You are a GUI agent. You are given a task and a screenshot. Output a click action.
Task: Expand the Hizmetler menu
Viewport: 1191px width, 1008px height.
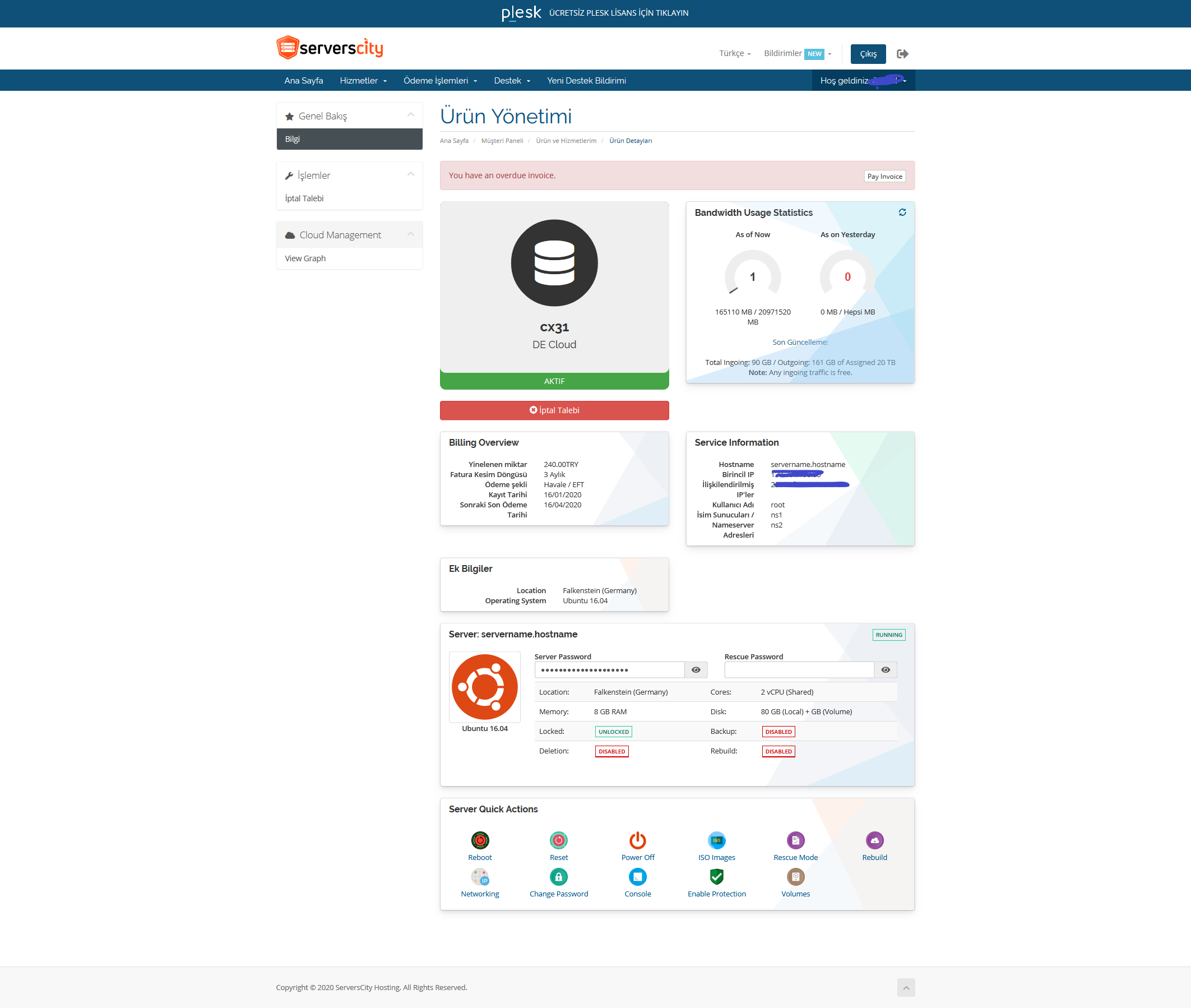(x=363, y=81)
